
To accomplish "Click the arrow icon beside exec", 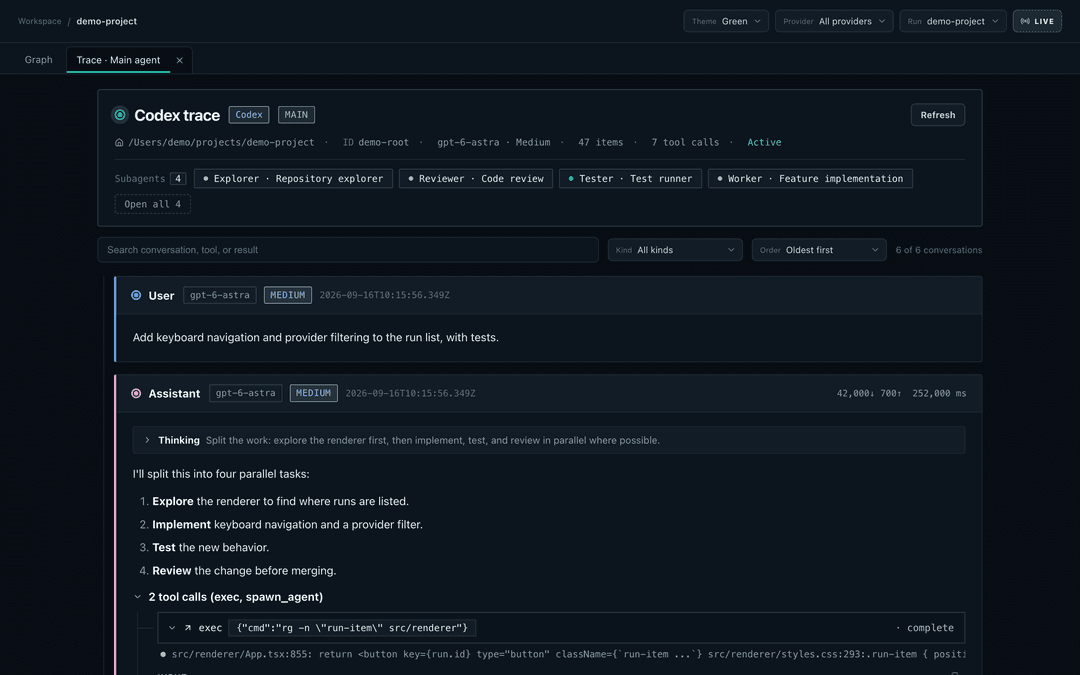I will (x=187, y=628).
